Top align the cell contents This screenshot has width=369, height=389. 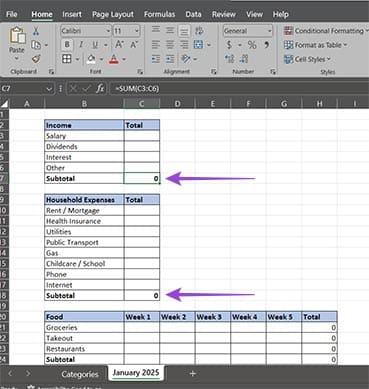tap(156, 30)
